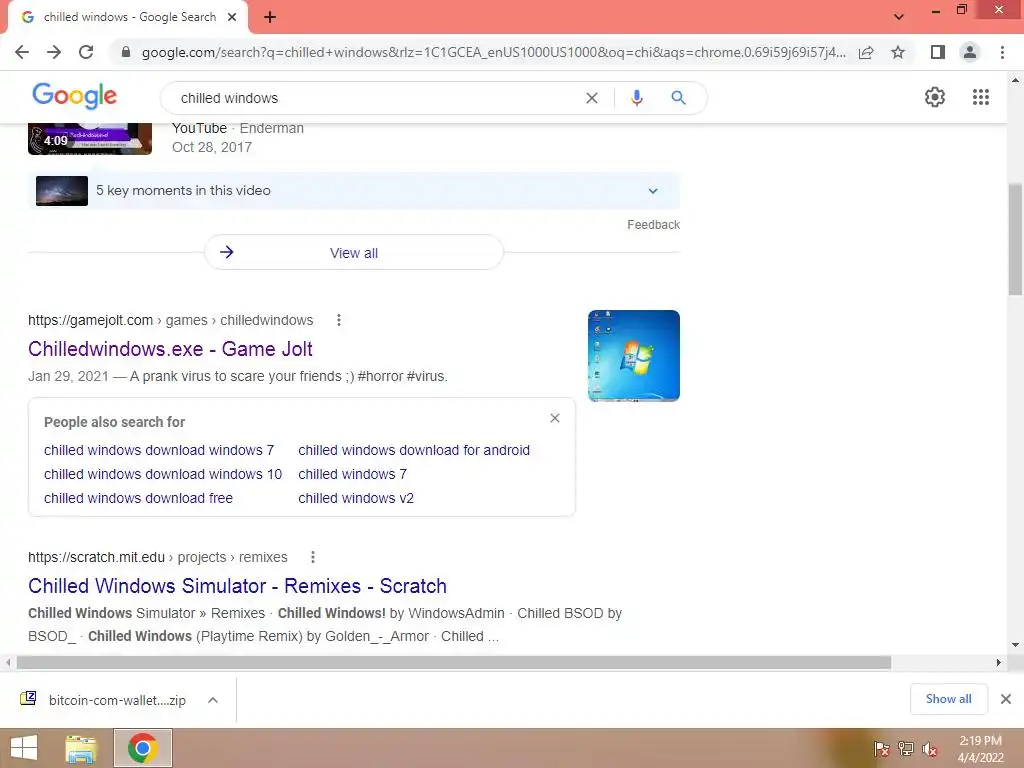Open Action Center flag in tray
Screen dimensions: 1024x768
[x=882, y=749]
